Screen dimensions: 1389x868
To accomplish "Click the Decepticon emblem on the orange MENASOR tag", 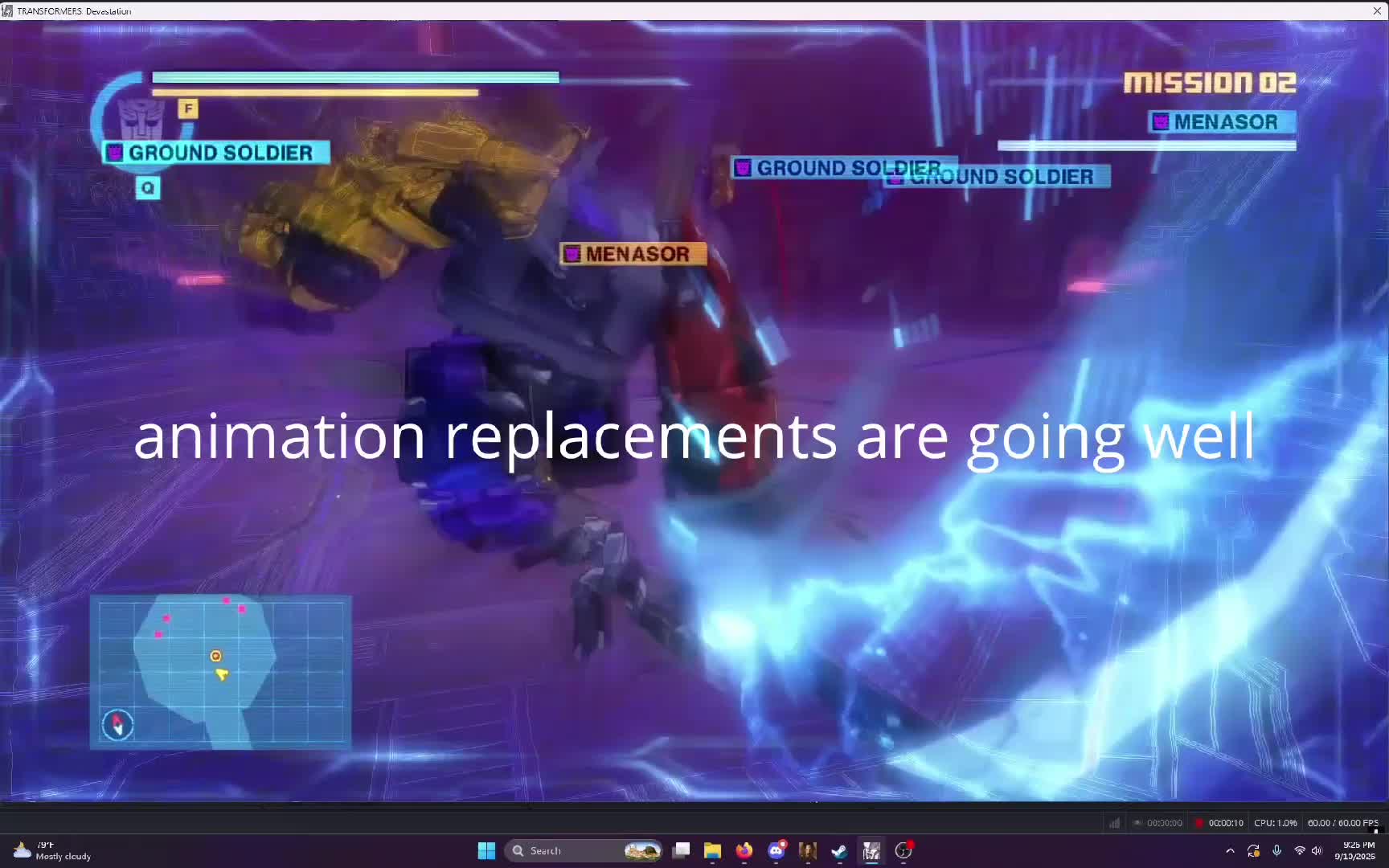I will click(572, 255).
